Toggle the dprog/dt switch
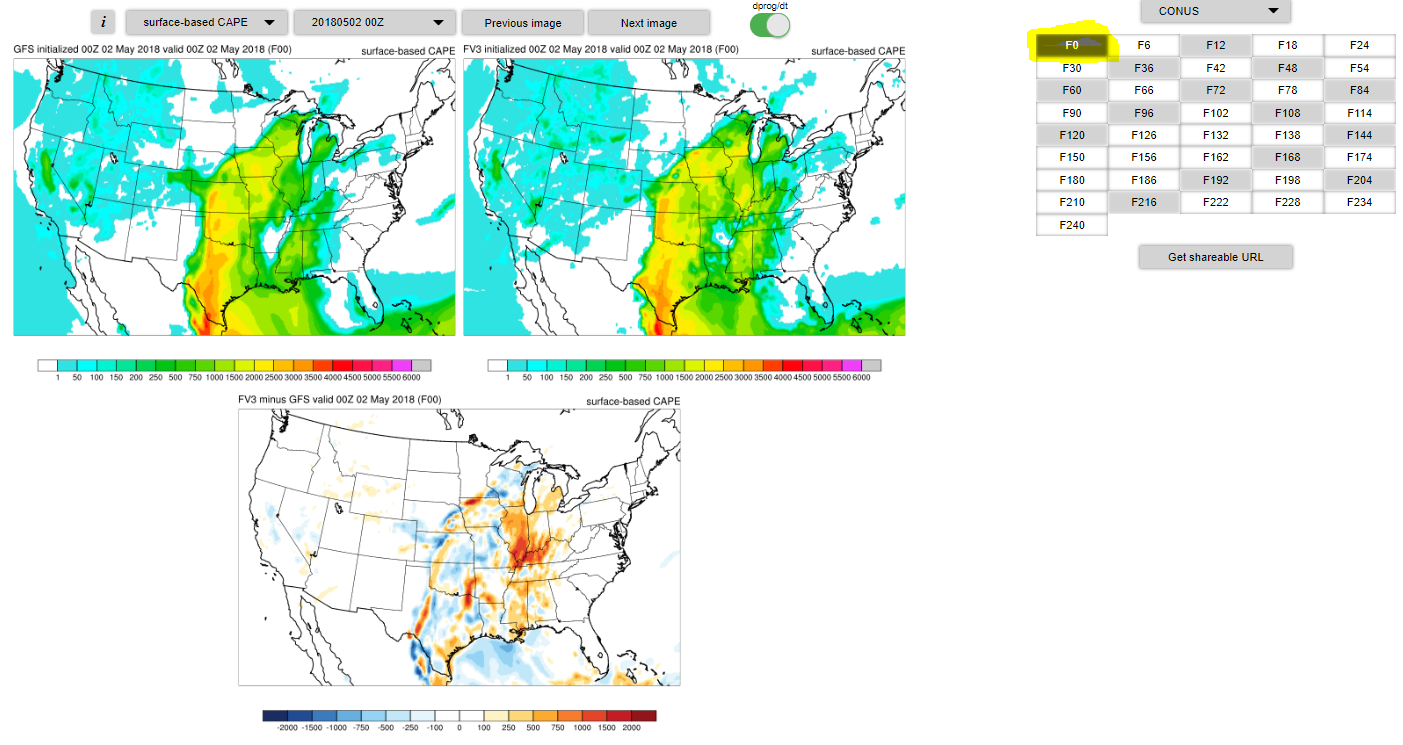 pyautogui.click(x=769, y=25)
